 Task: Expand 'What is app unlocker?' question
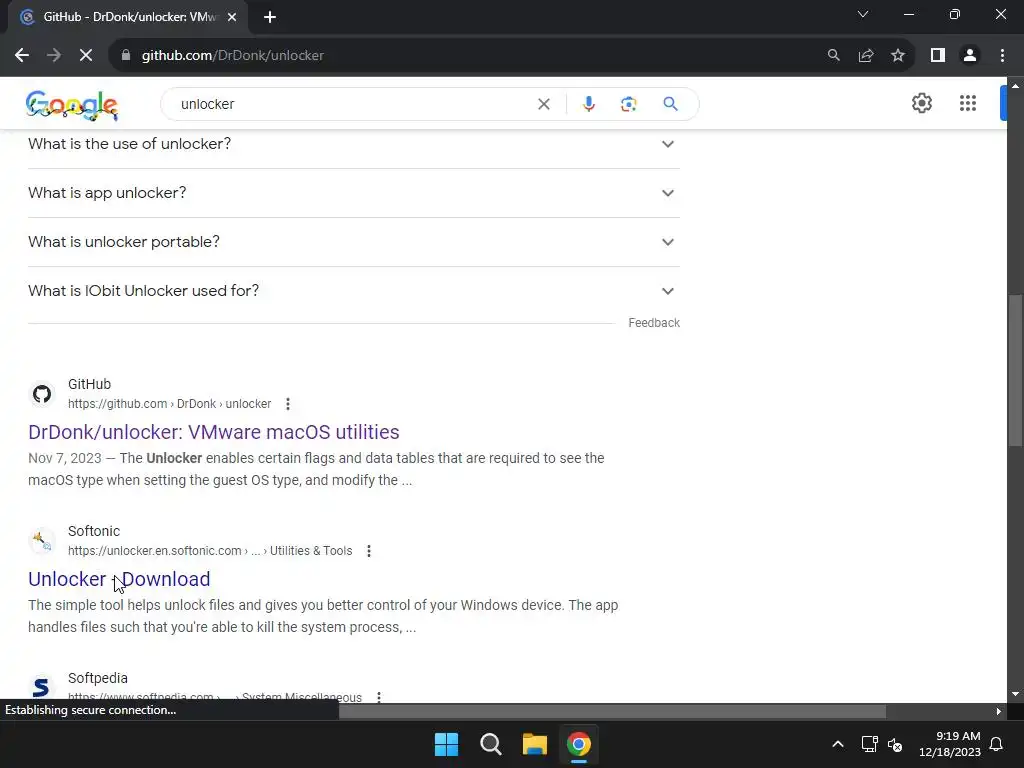[x=353, y=193]
